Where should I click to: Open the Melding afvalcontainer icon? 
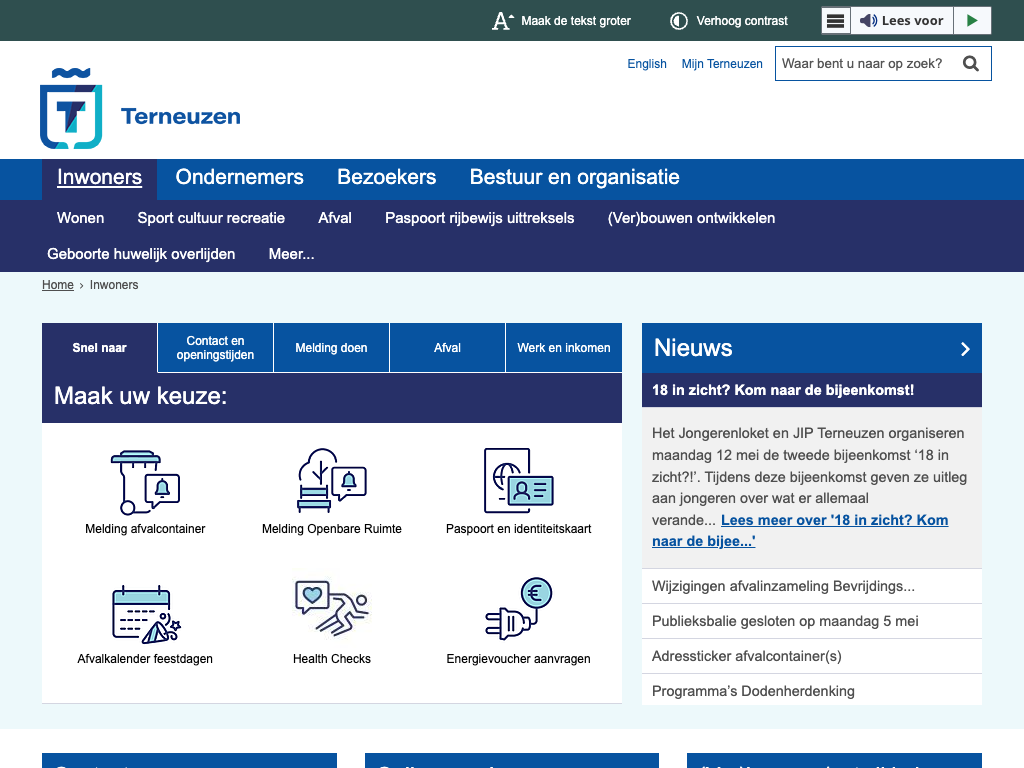pos(145,482)
